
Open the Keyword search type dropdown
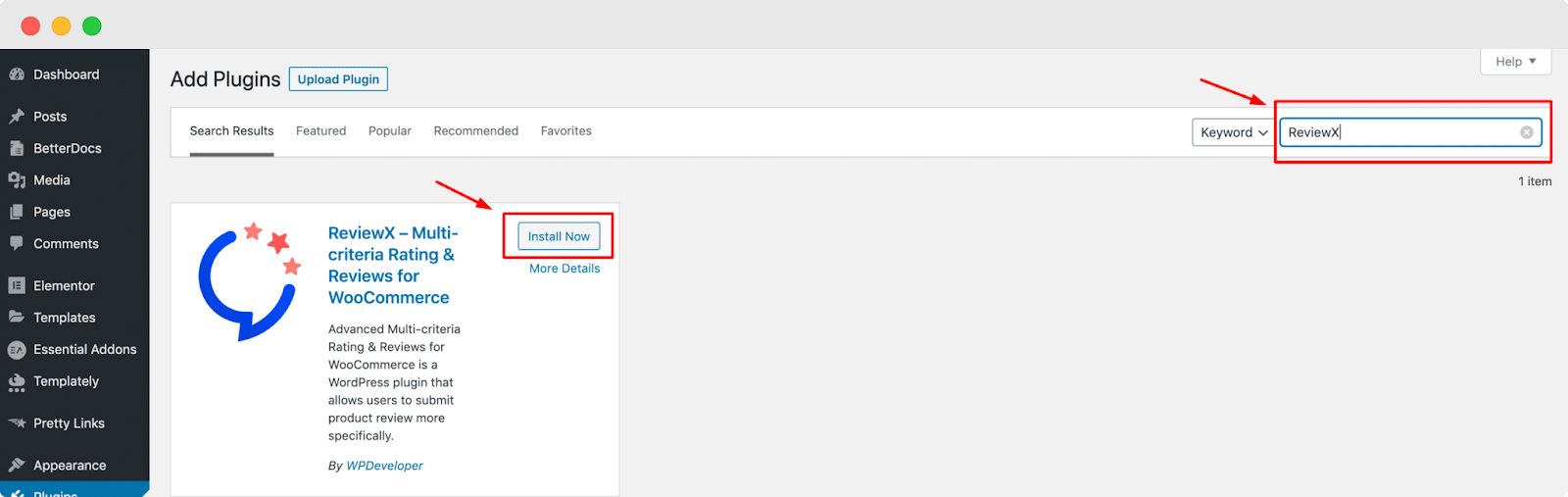[x=1232, y=132]
